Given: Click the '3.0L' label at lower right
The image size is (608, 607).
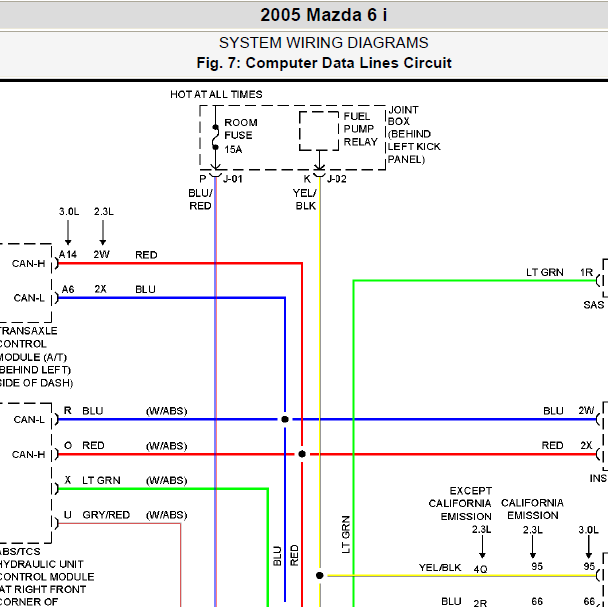Looking at the screenshot, I should (x=588, y=529).
